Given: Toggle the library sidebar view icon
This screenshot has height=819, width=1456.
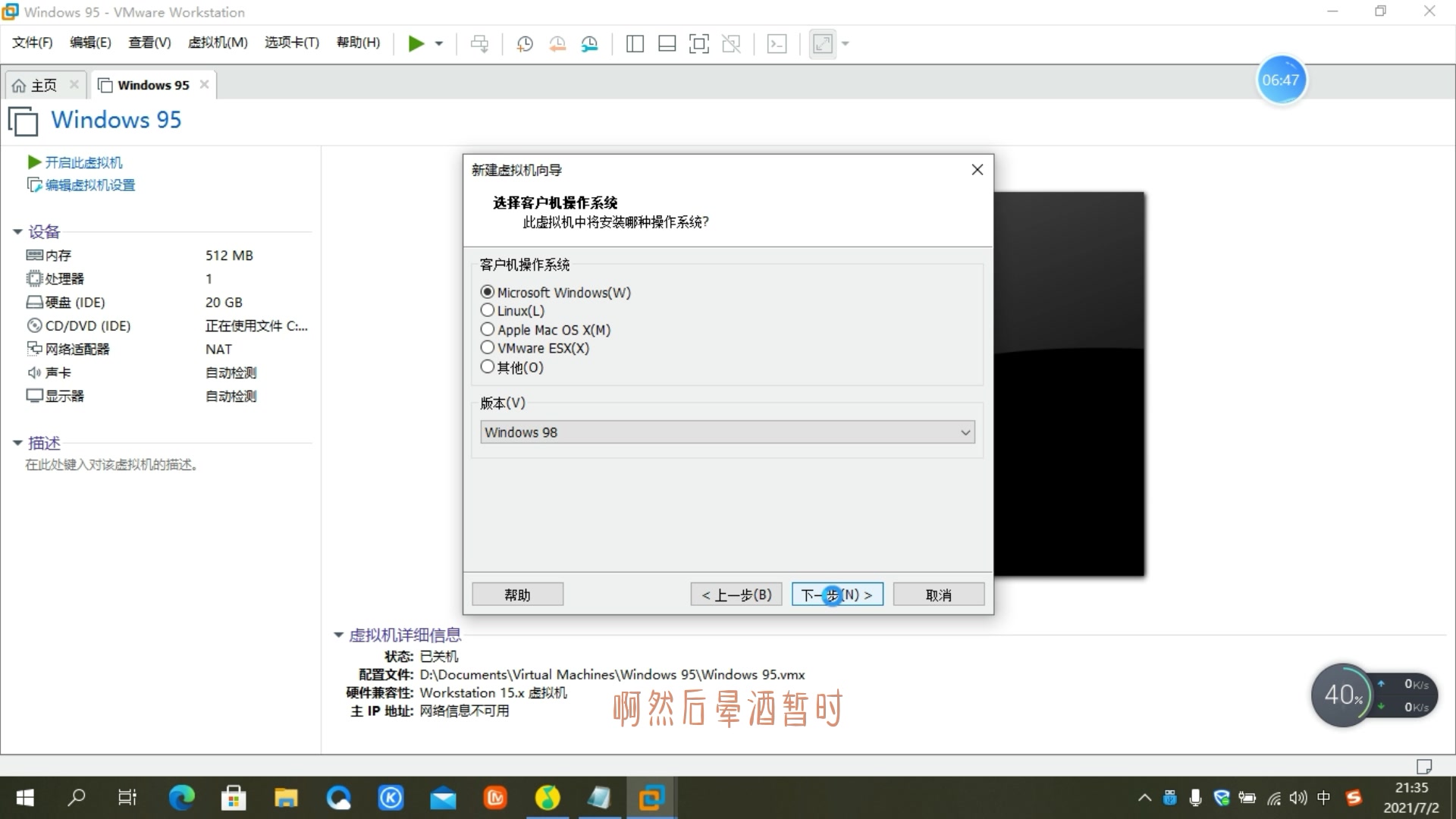Looking at the screenshot, I should coord(635,43).
